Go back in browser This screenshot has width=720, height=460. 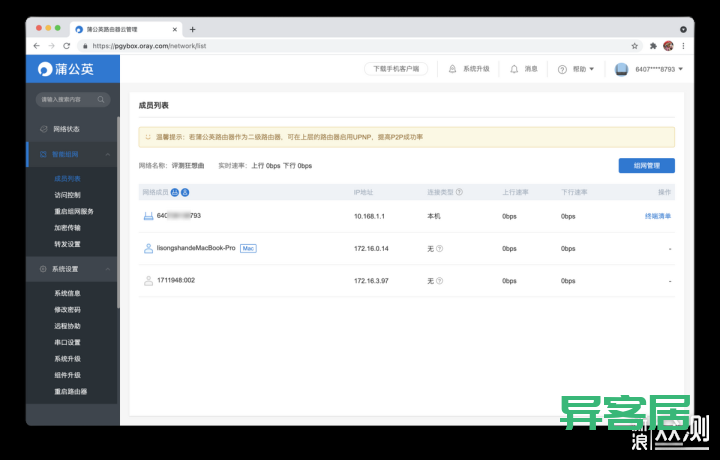(37, 46)
